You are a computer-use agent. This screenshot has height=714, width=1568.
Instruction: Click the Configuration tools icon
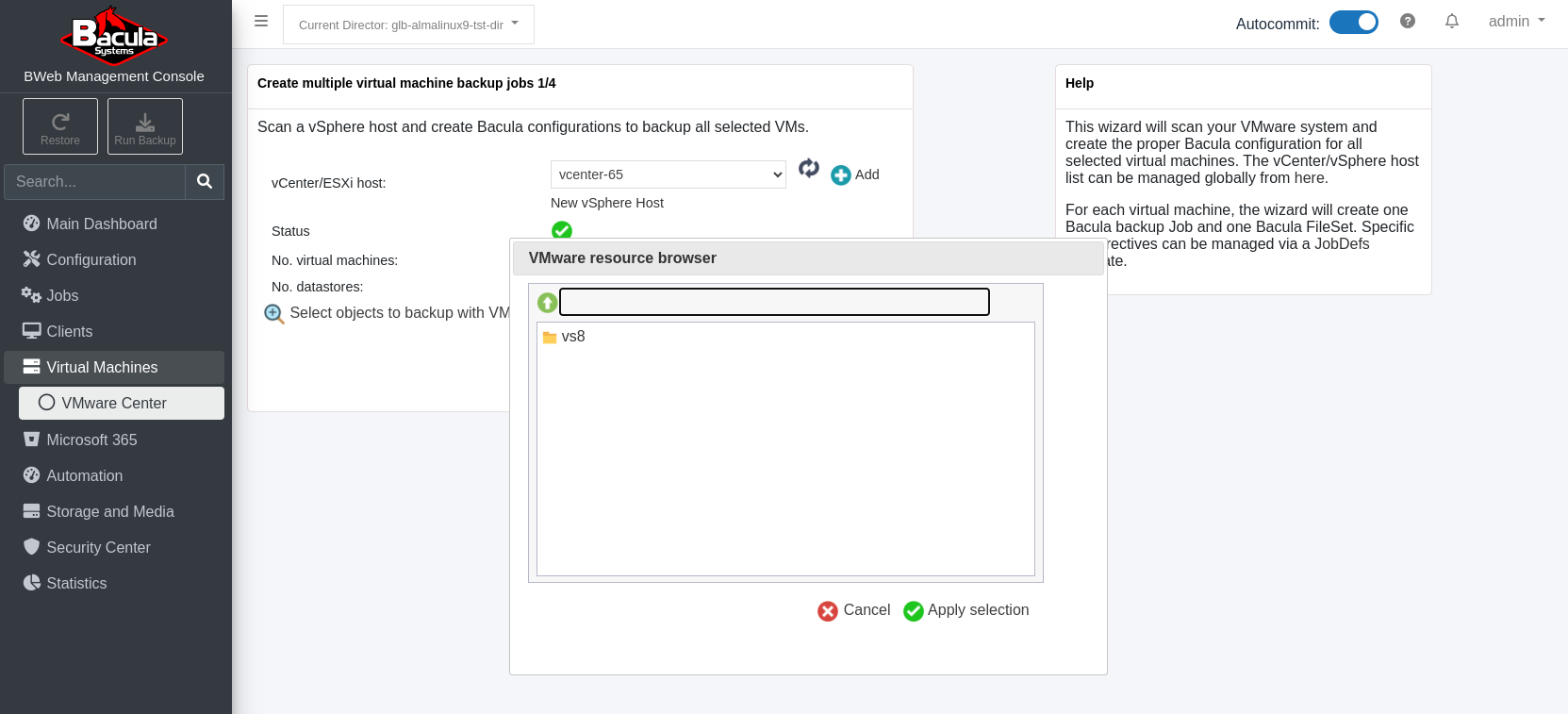(31, 259)
